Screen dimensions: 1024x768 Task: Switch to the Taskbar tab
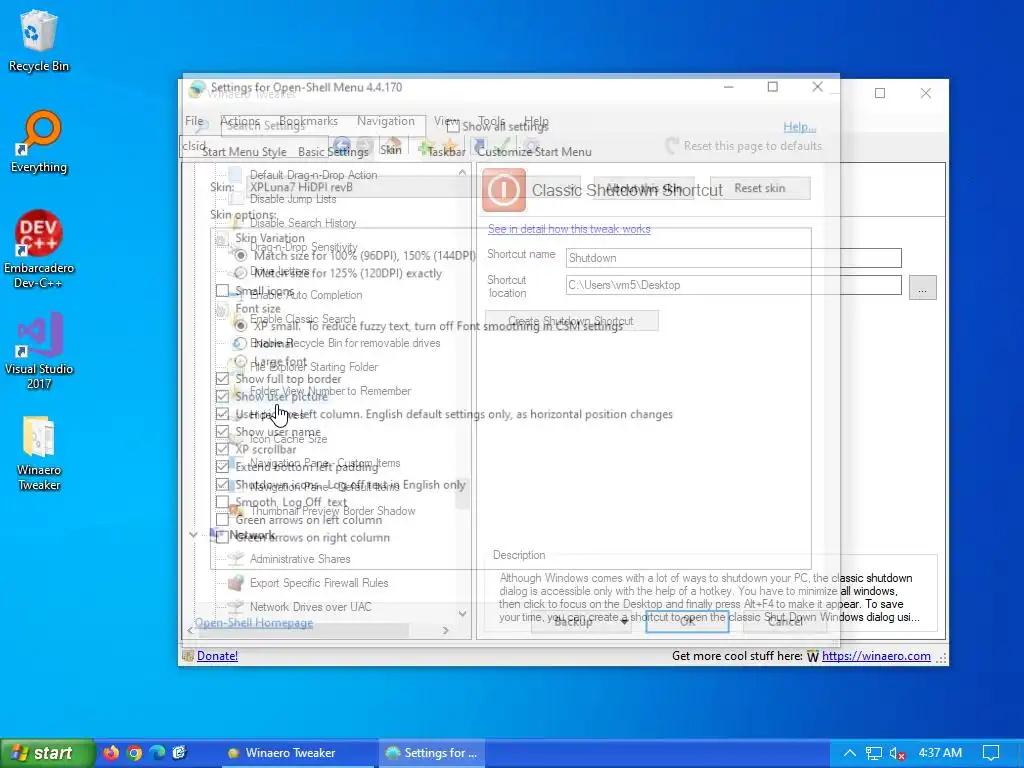click(x=446, y=152)
